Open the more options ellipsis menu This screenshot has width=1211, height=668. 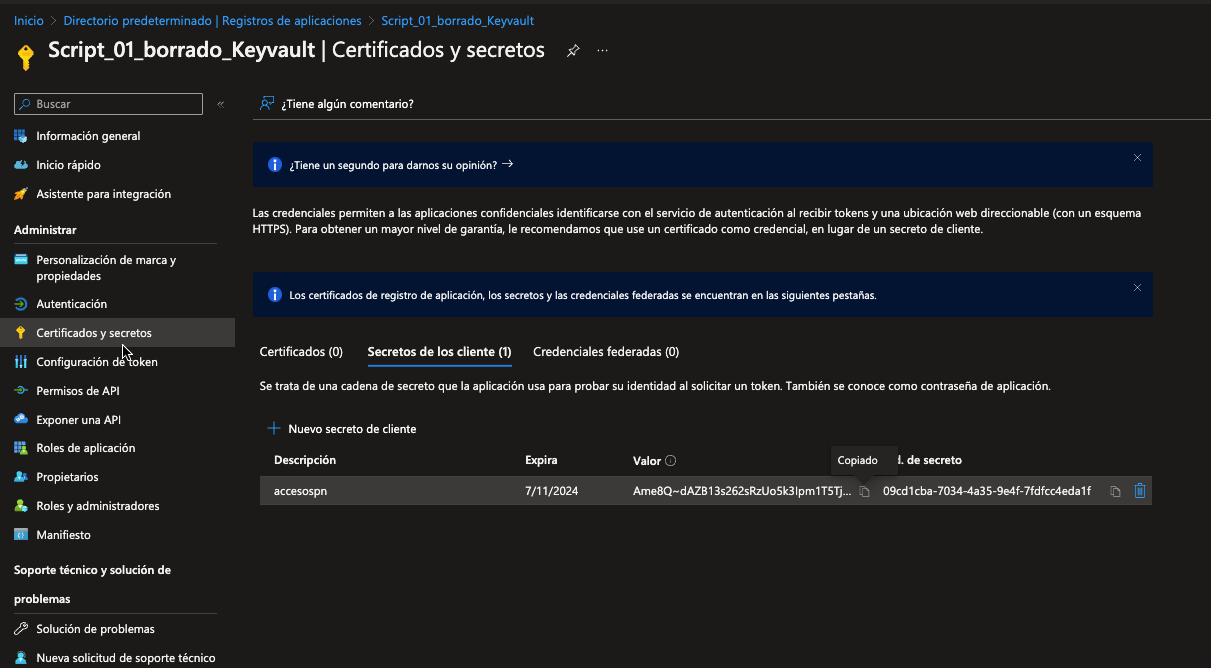tap(602, 51)
